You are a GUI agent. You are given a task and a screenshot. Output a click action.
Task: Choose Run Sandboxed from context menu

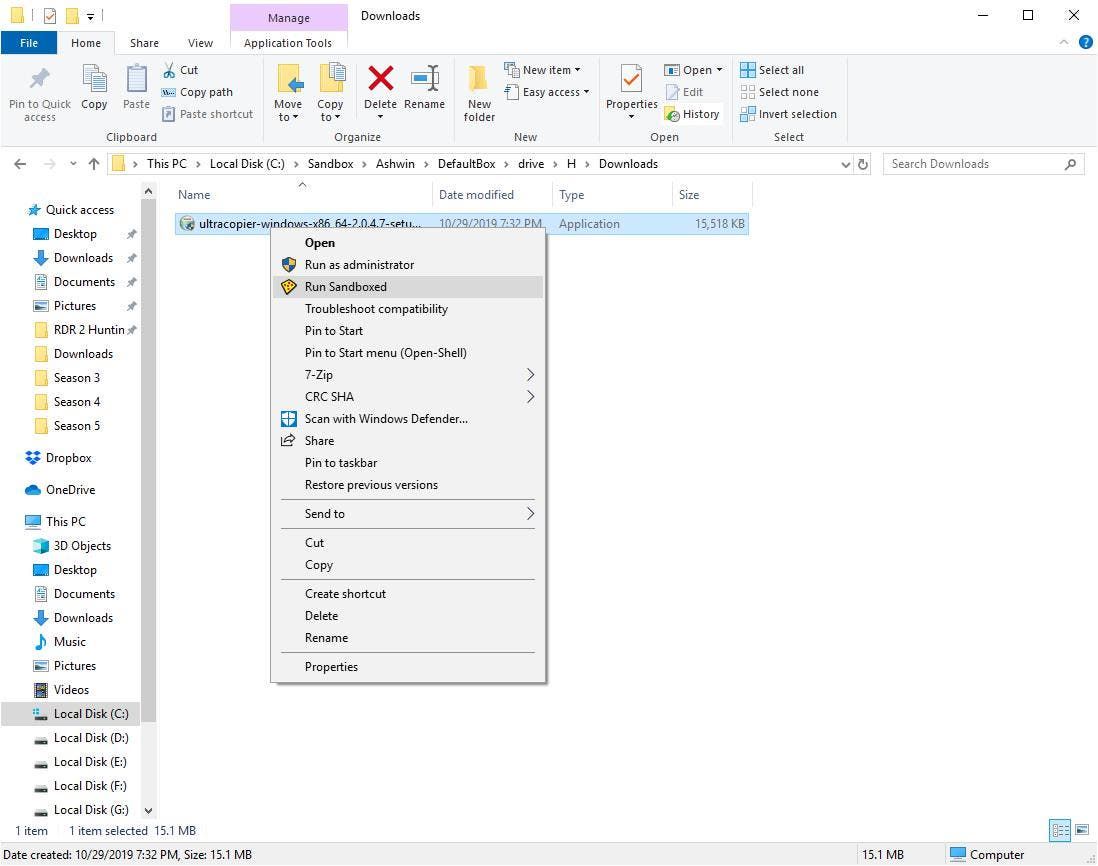click(408, 286)
